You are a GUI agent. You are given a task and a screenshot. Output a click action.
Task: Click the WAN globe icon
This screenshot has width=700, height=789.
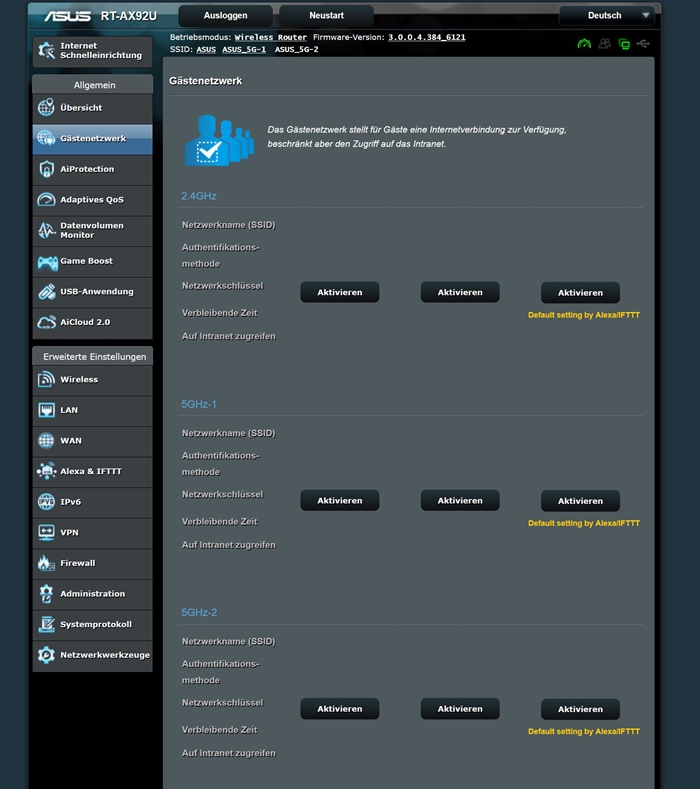coord(46,441)
